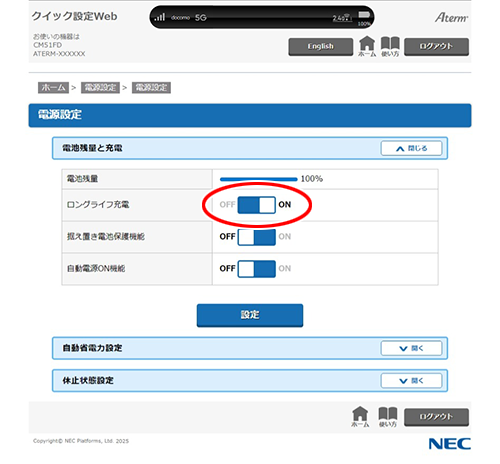The height and width of the screenshot is (464, 500).
Task: Click the ATERM-XXXXXX device name
Action: (59, 54)
